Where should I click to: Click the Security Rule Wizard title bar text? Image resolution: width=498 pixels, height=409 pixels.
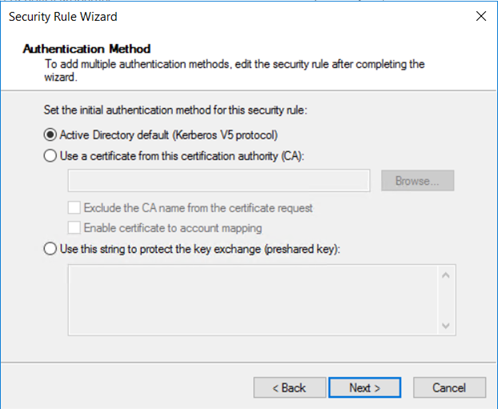(x=63, y=17)
